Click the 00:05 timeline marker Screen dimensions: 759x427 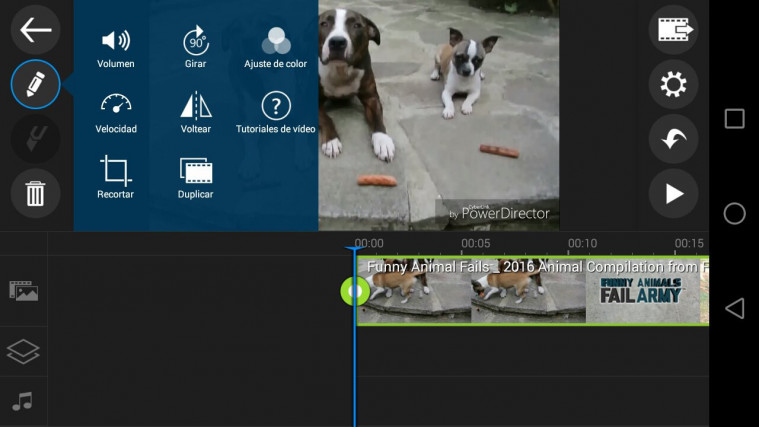point(475,243)
